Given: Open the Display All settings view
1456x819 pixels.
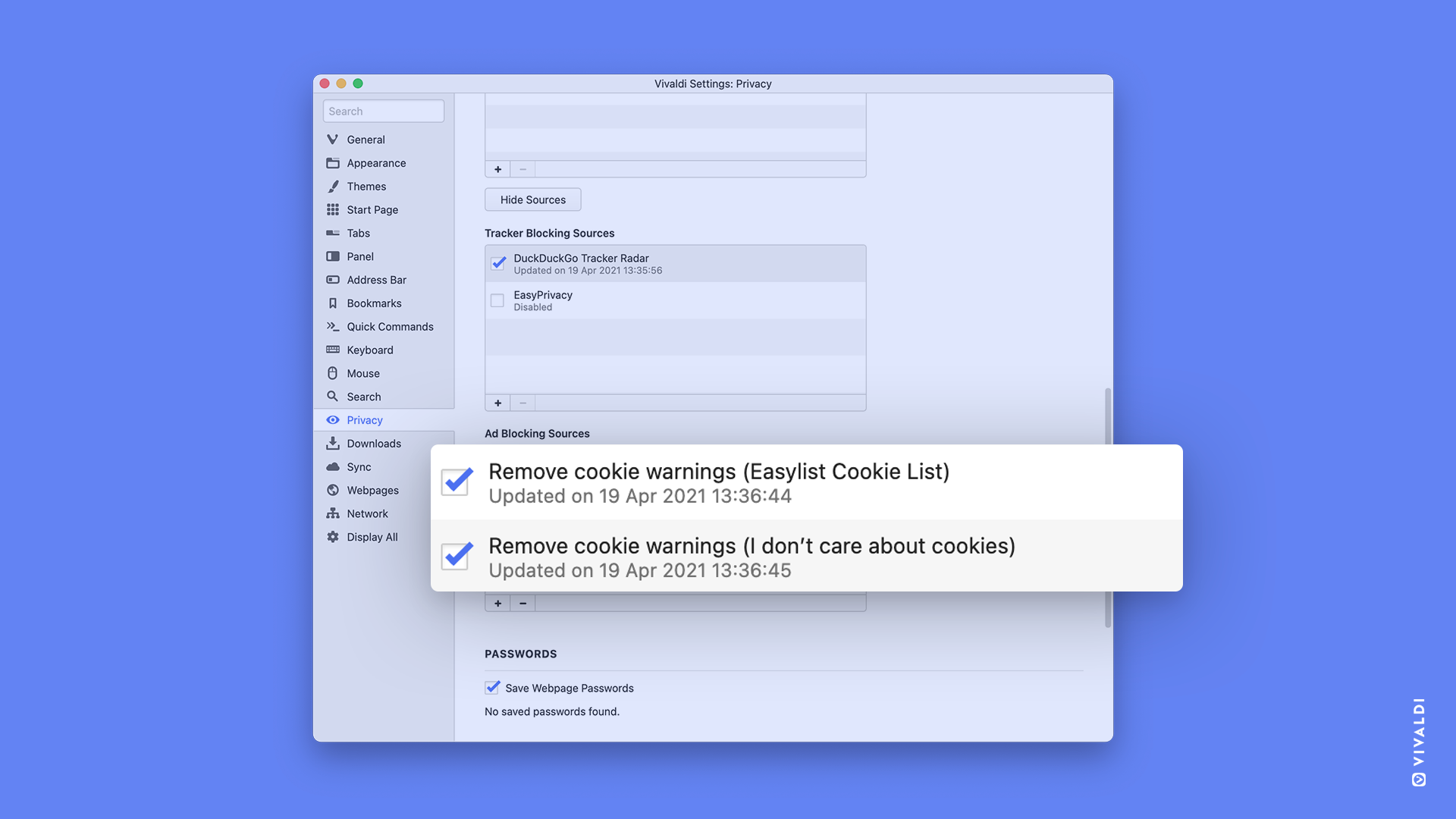Looking at the screenshot, I should coord(372,537).
